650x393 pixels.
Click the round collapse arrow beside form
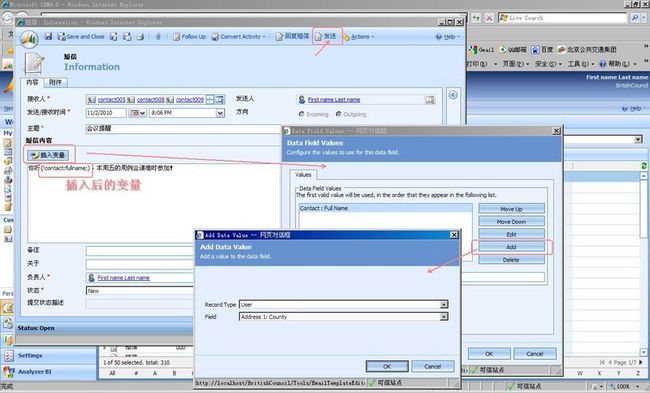click(453, 95)
